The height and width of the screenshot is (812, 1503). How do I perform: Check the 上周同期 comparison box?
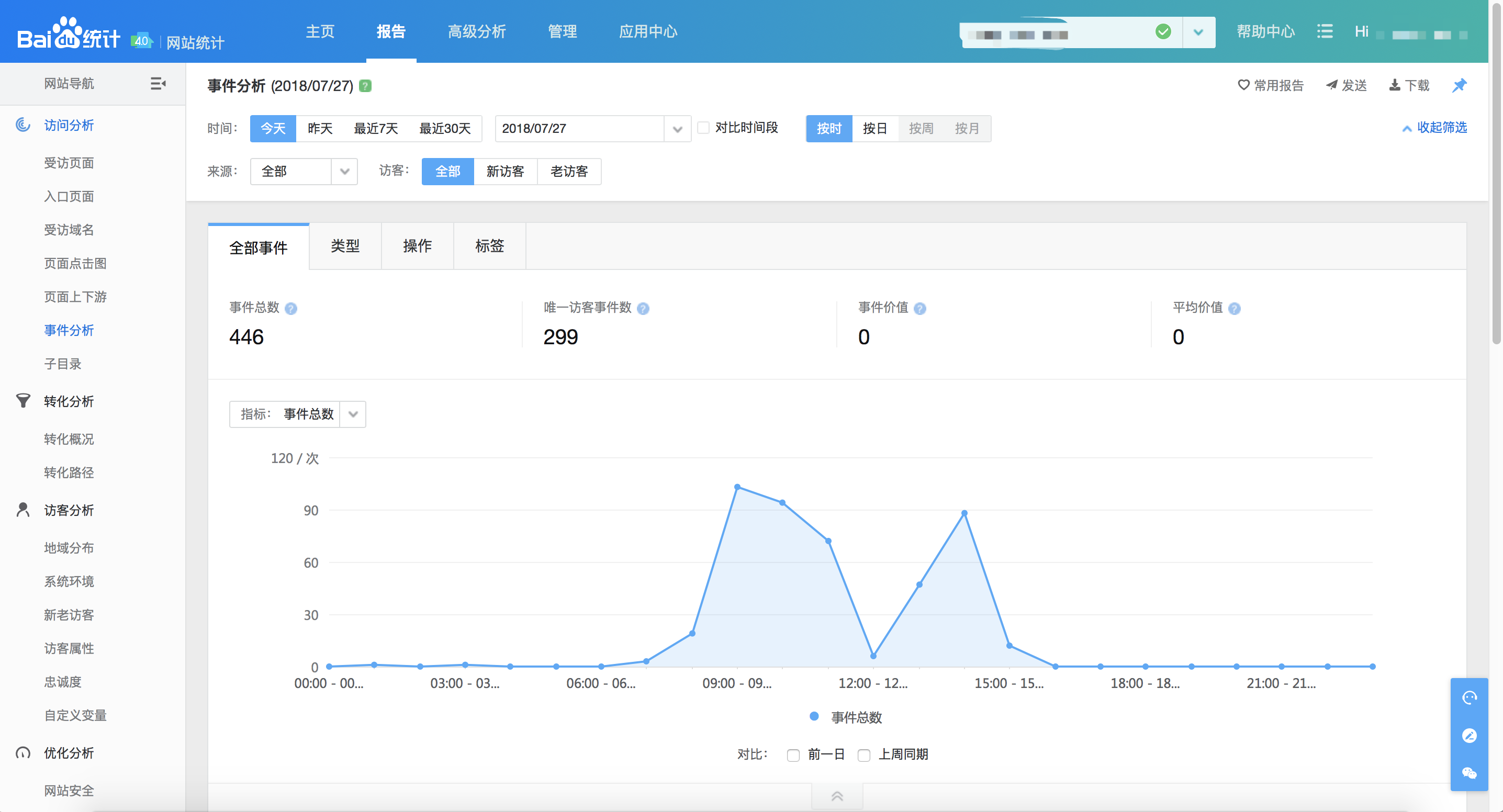(864, 755)
